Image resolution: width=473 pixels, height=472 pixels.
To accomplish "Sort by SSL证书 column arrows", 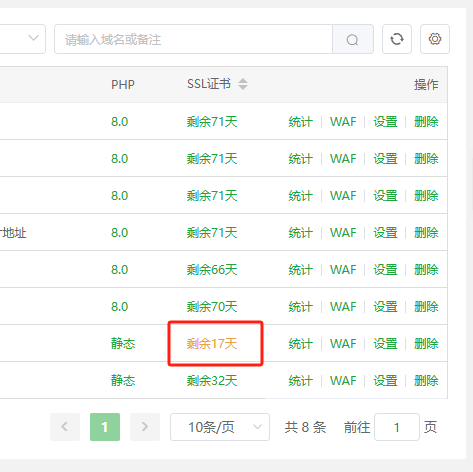I will 243,84.
